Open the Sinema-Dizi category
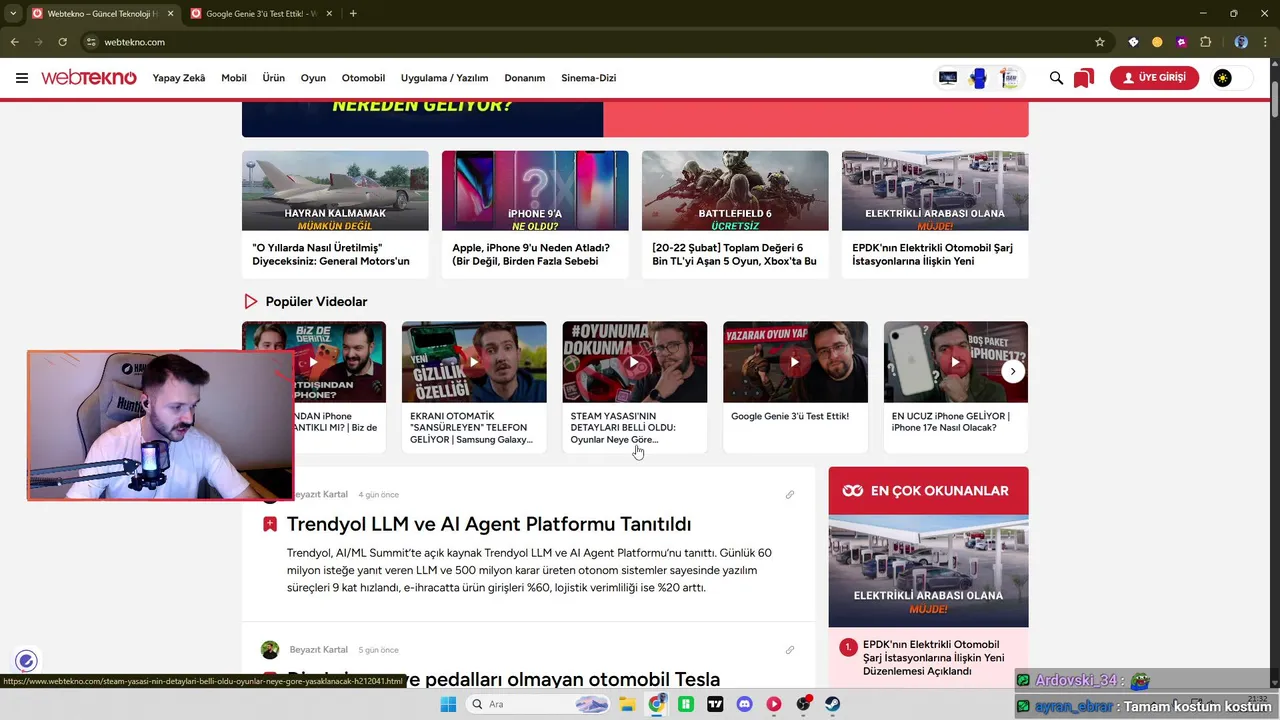 click(589, 78)
